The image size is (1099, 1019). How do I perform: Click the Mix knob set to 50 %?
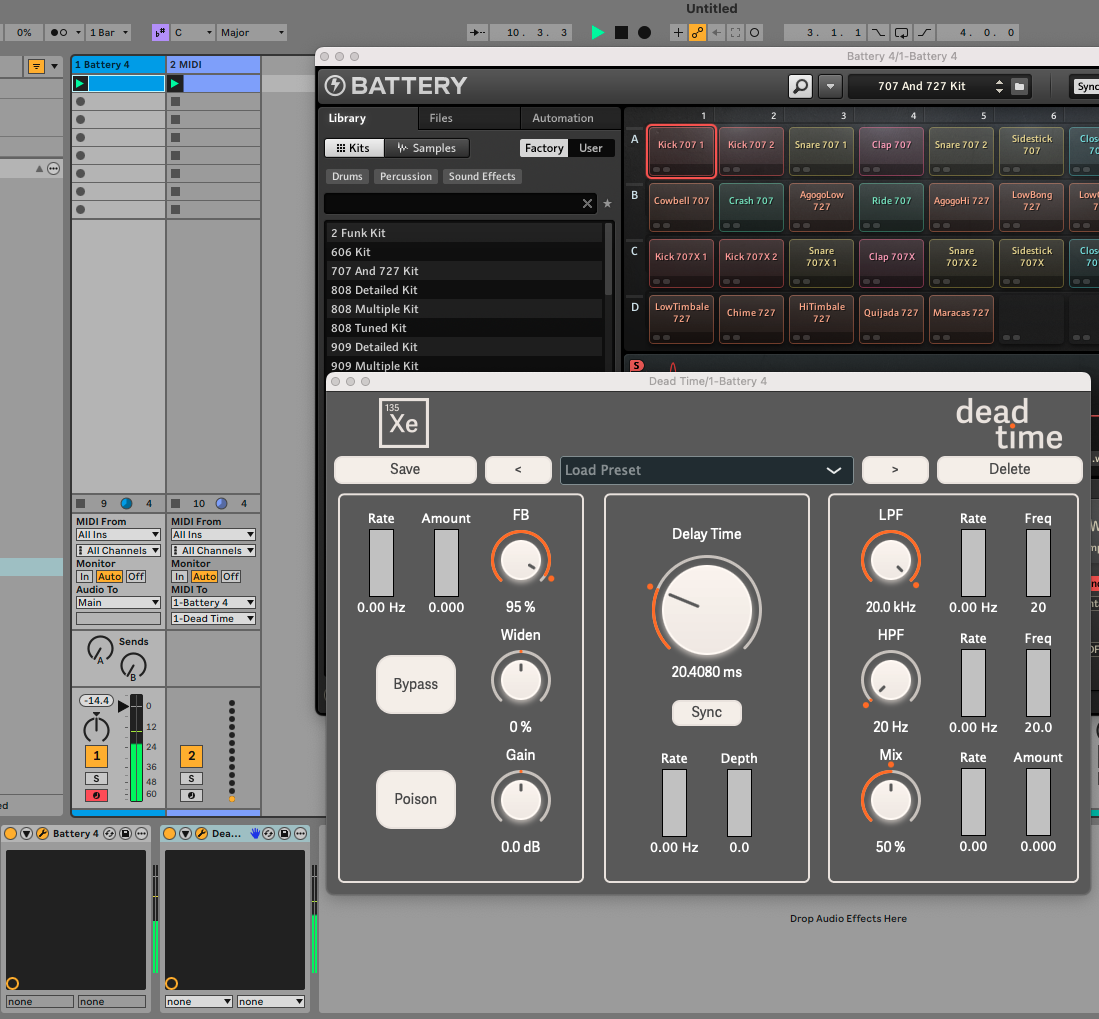click(x=890, y=800)
